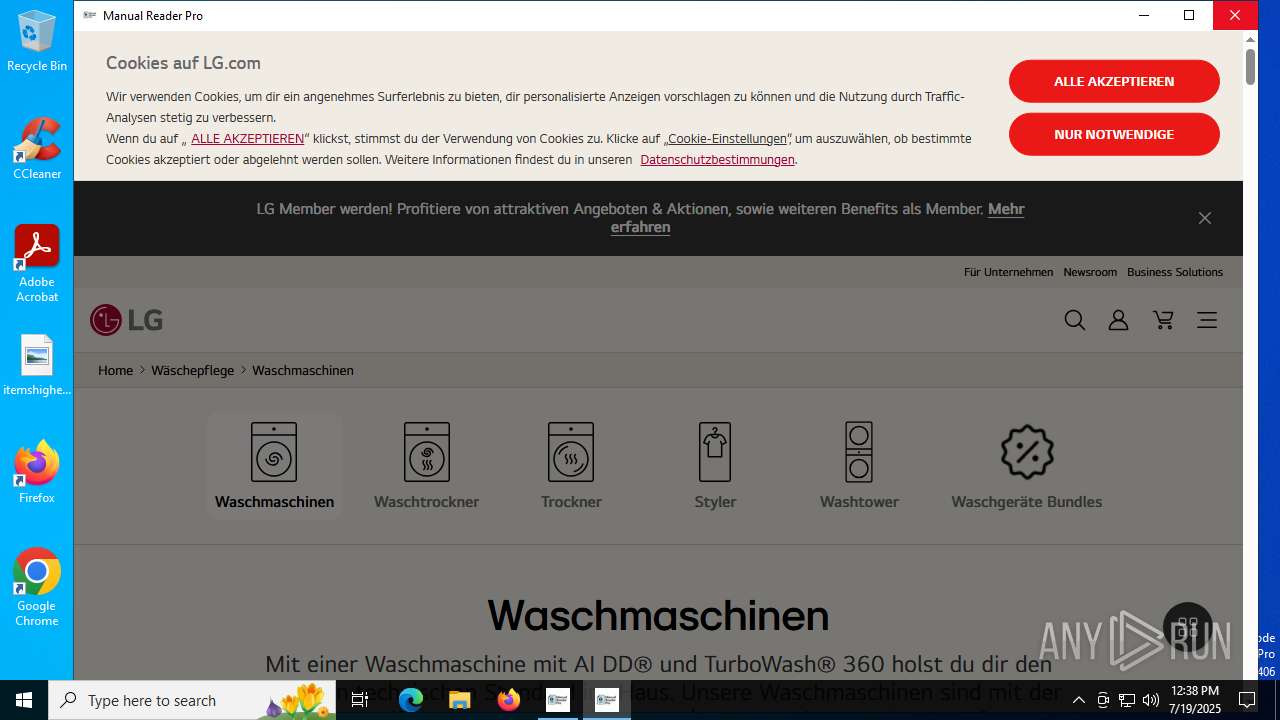Open Recycle Bin on desktop
Image resolution: width=1280 pixels, height=720 pixels.
(x=37, y=41)
